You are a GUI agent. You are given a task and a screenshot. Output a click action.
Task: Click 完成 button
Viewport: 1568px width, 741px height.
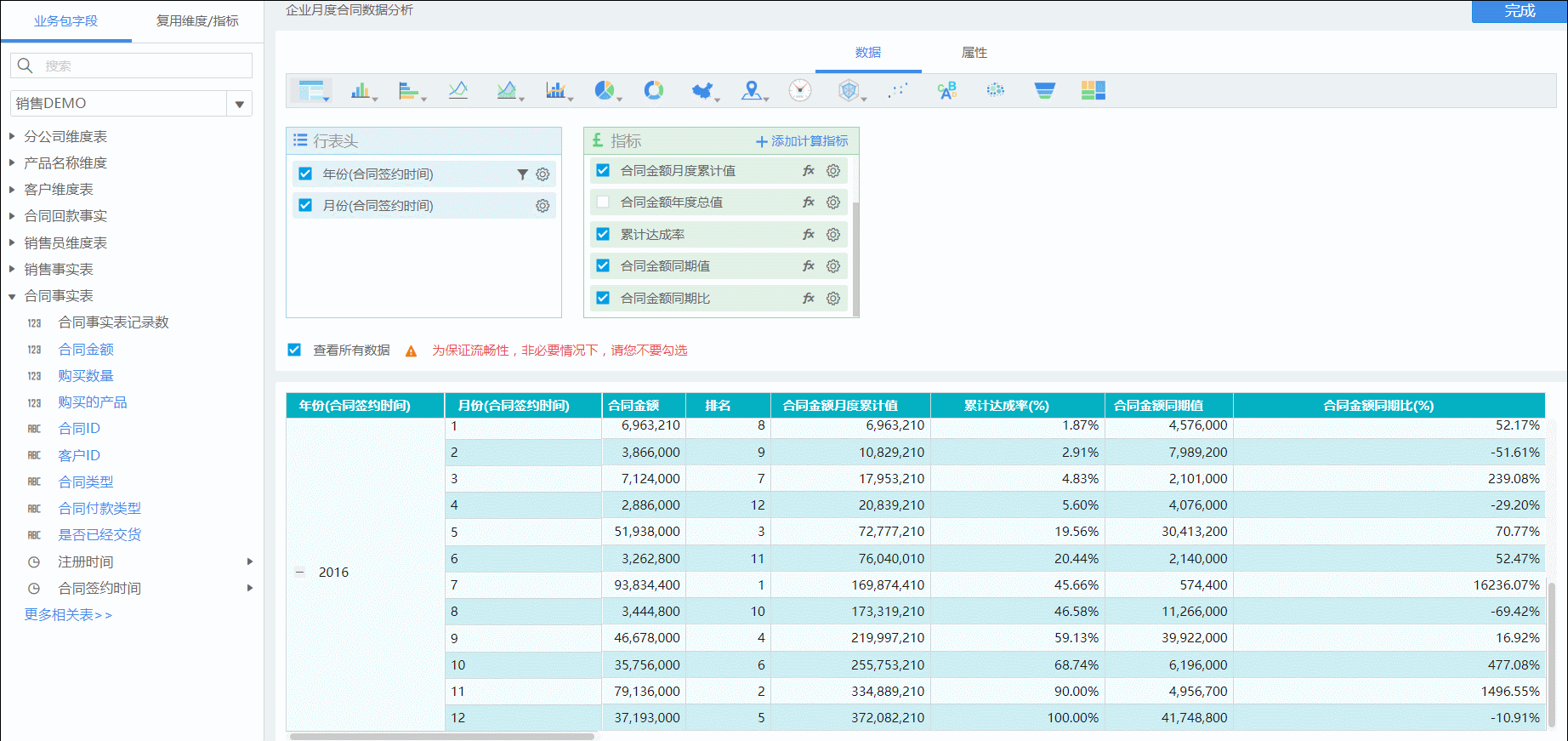tap(1520, 11)
